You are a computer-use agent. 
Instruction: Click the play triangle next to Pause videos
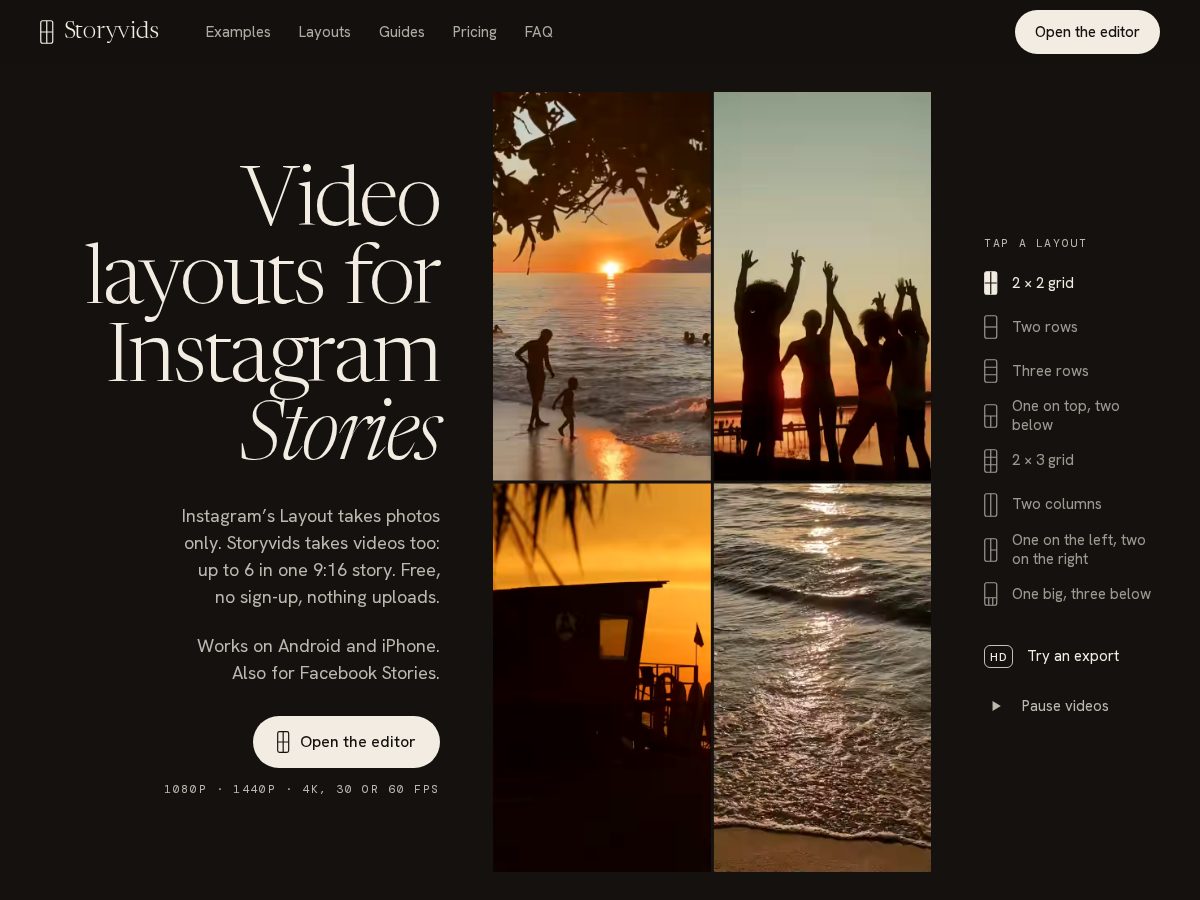[x=996, y=706]
